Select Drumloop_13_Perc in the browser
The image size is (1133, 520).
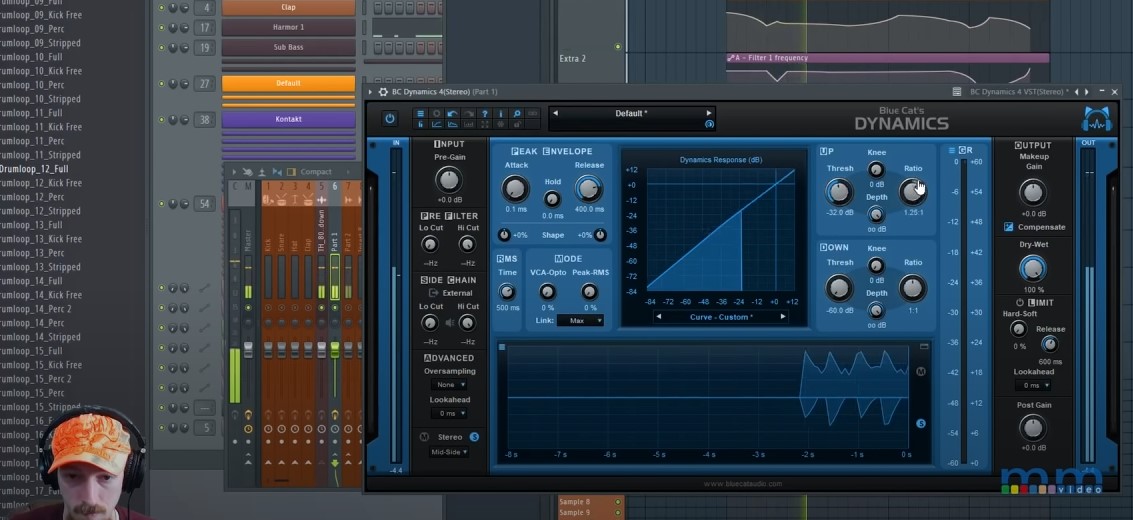(x=33, y=253)
